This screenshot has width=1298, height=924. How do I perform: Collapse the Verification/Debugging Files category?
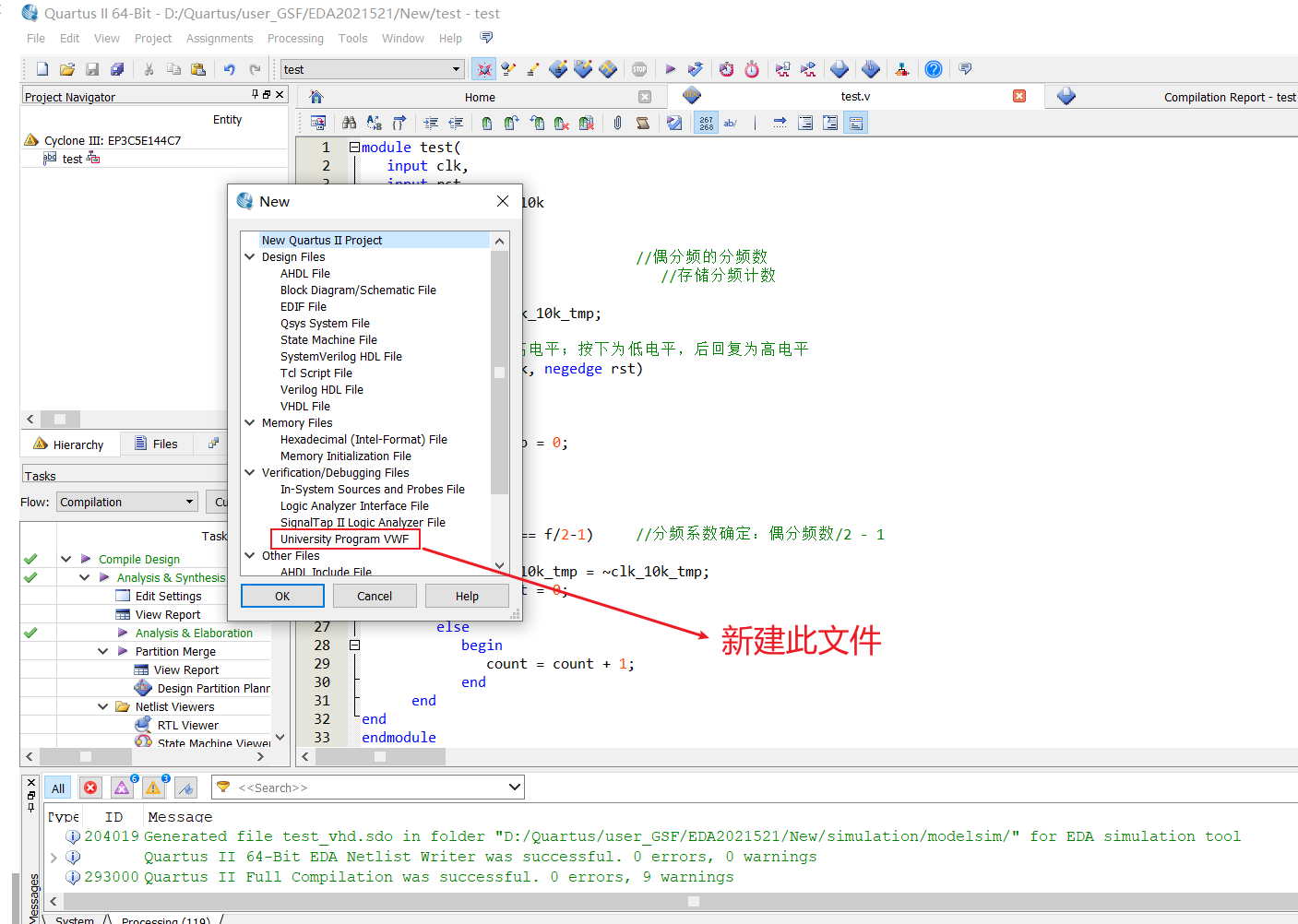[249, 472]
